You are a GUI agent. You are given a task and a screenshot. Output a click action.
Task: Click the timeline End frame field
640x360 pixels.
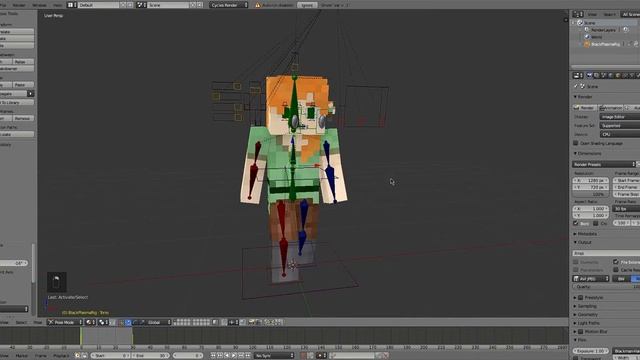point(151,356)
